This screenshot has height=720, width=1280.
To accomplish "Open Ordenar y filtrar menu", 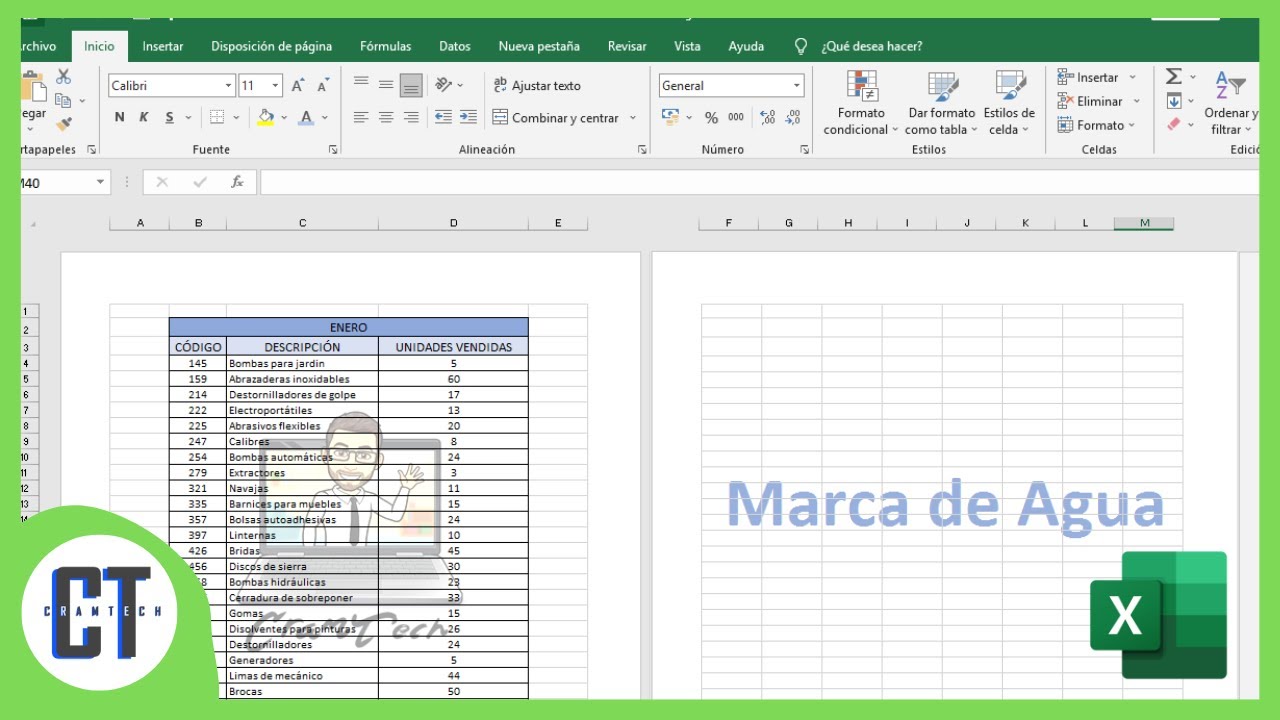I will pyautogui.click(x=1231, y=103).
